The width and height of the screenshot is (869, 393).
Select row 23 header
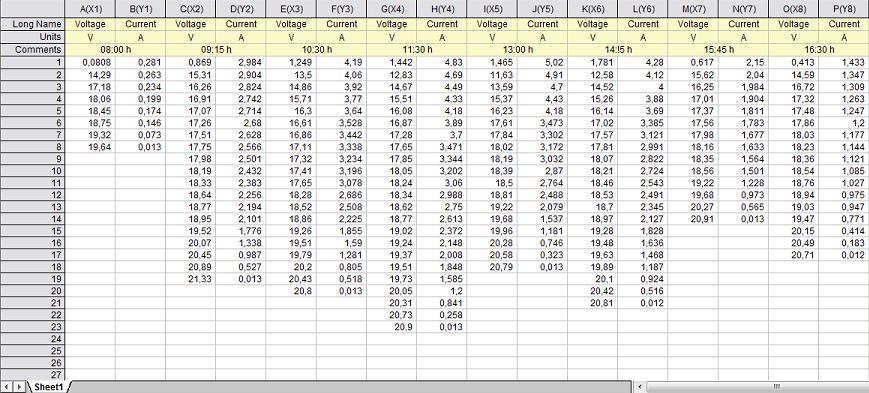click(x=33, y=326)
